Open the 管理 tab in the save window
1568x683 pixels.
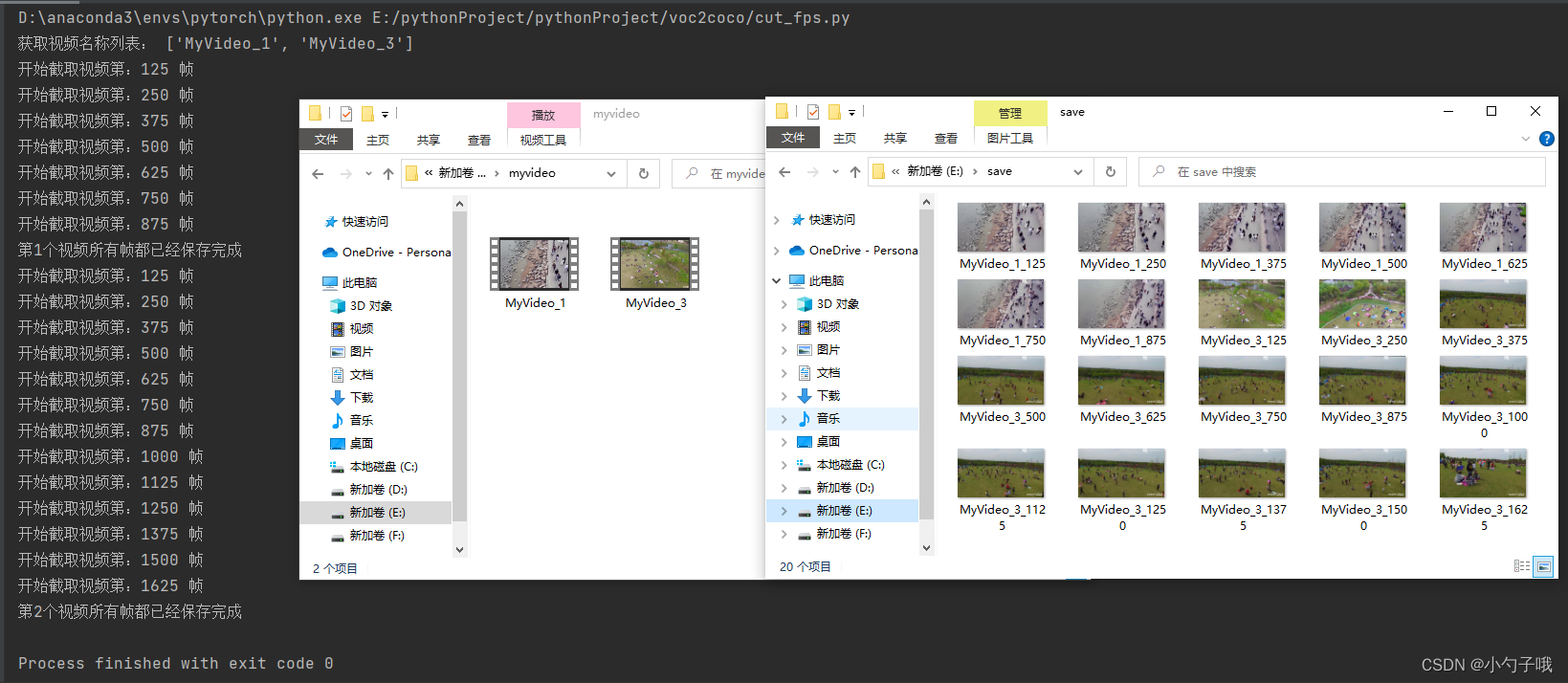1010,113
